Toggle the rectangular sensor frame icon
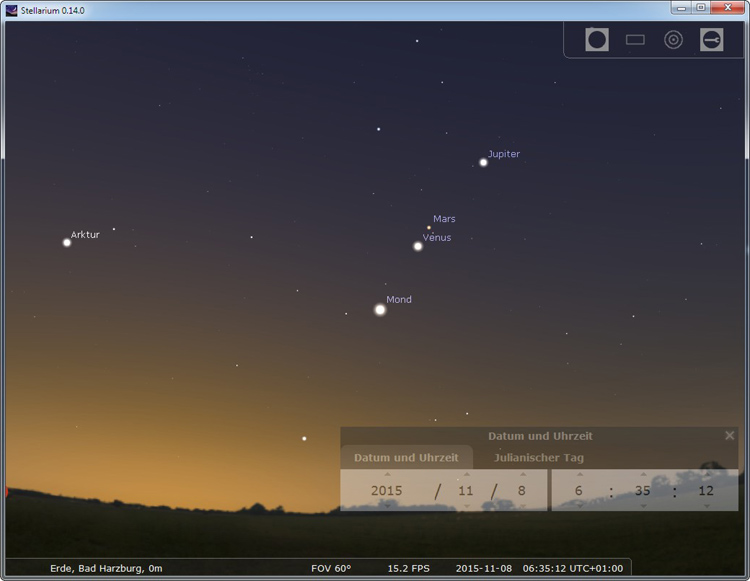 635,40
